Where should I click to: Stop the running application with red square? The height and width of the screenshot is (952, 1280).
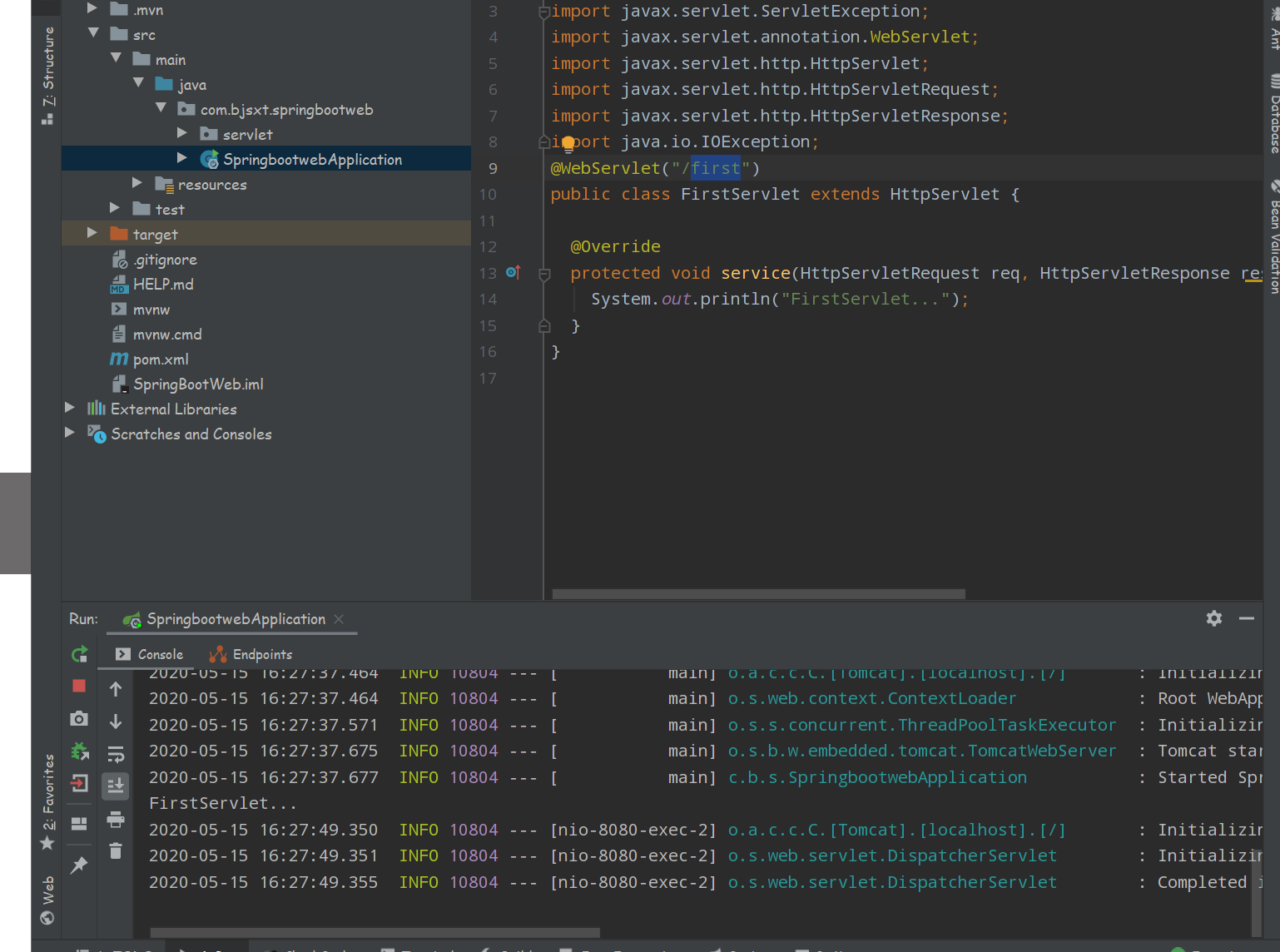(79, 686)
